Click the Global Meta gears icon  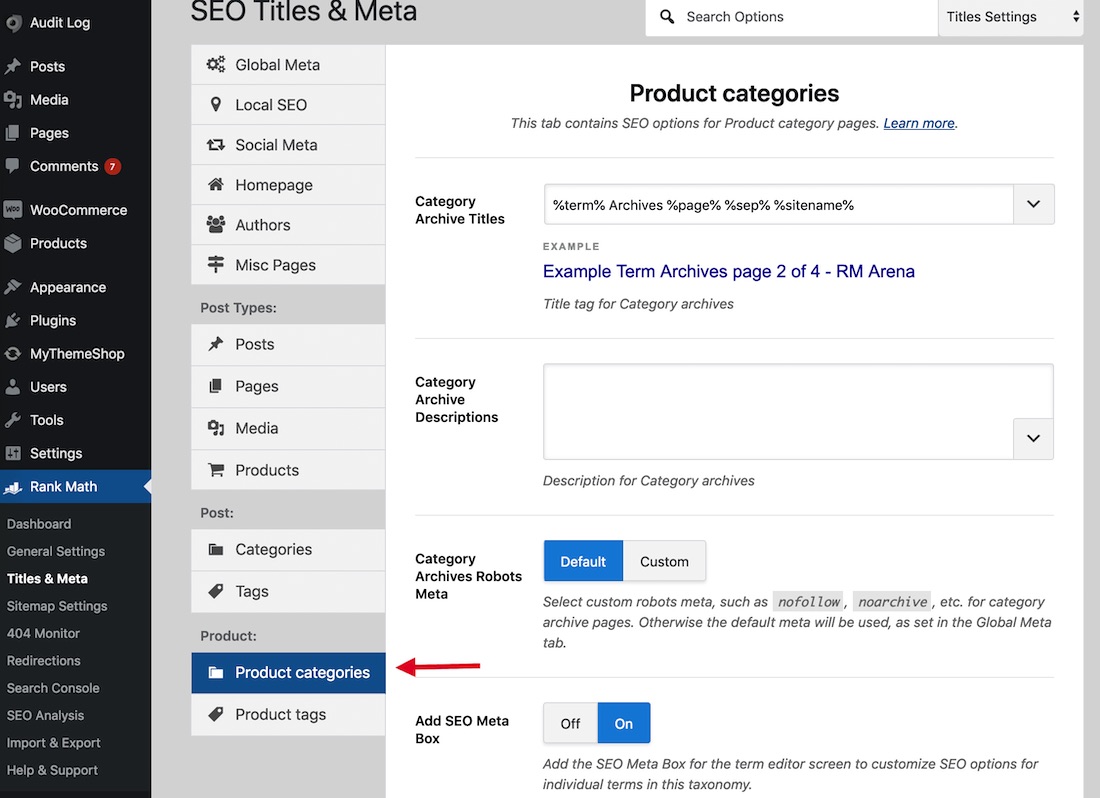[x=216, y=65]
